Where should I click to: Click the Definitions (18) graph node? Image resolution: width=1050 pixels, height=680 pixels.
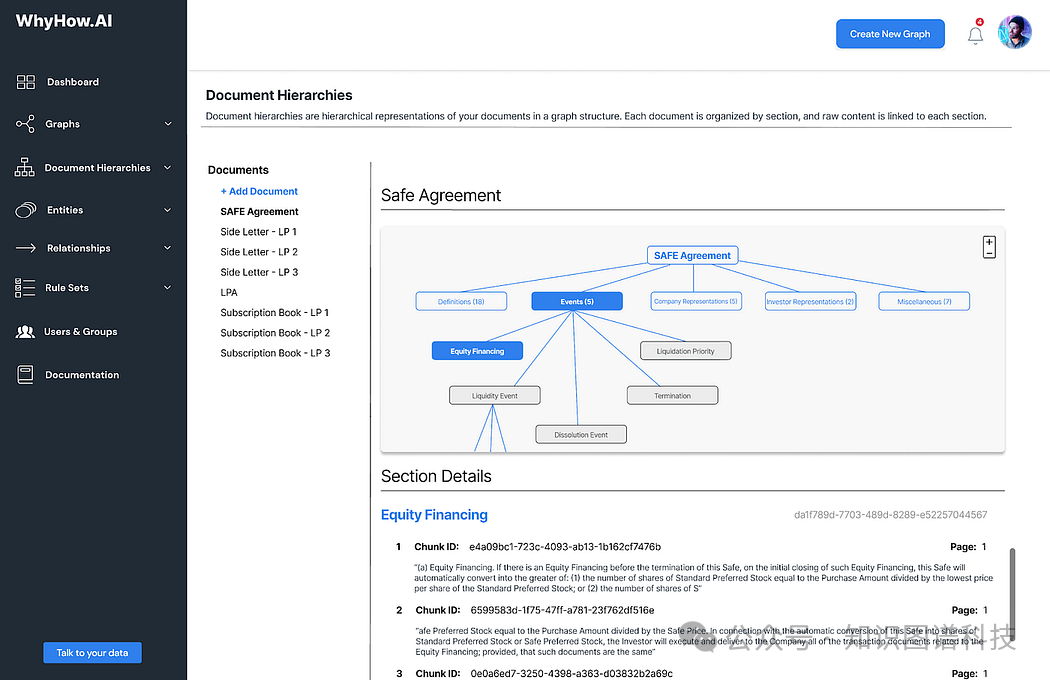click(461, 301)
